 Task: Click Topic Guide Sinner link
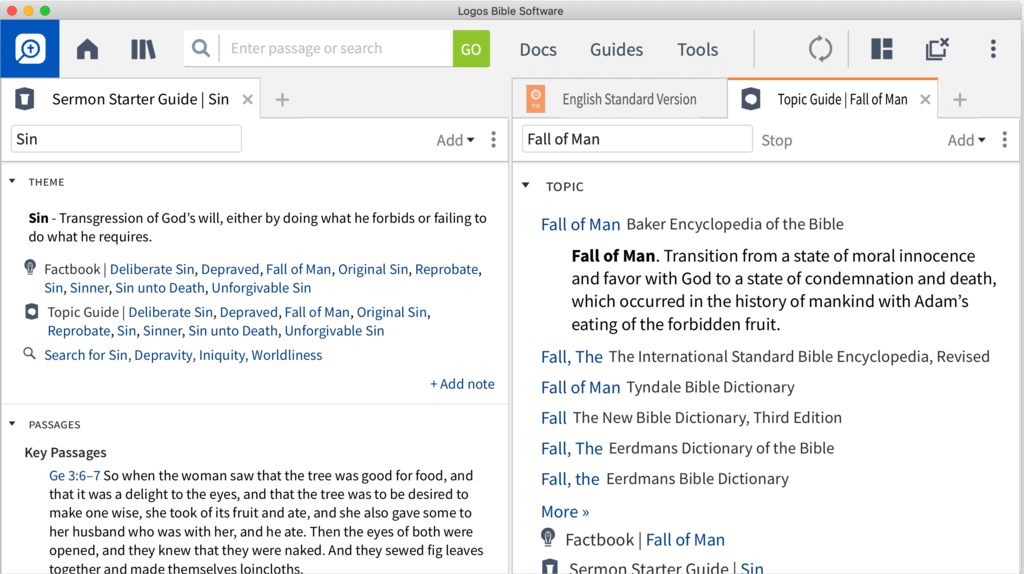tap(163, 331)
